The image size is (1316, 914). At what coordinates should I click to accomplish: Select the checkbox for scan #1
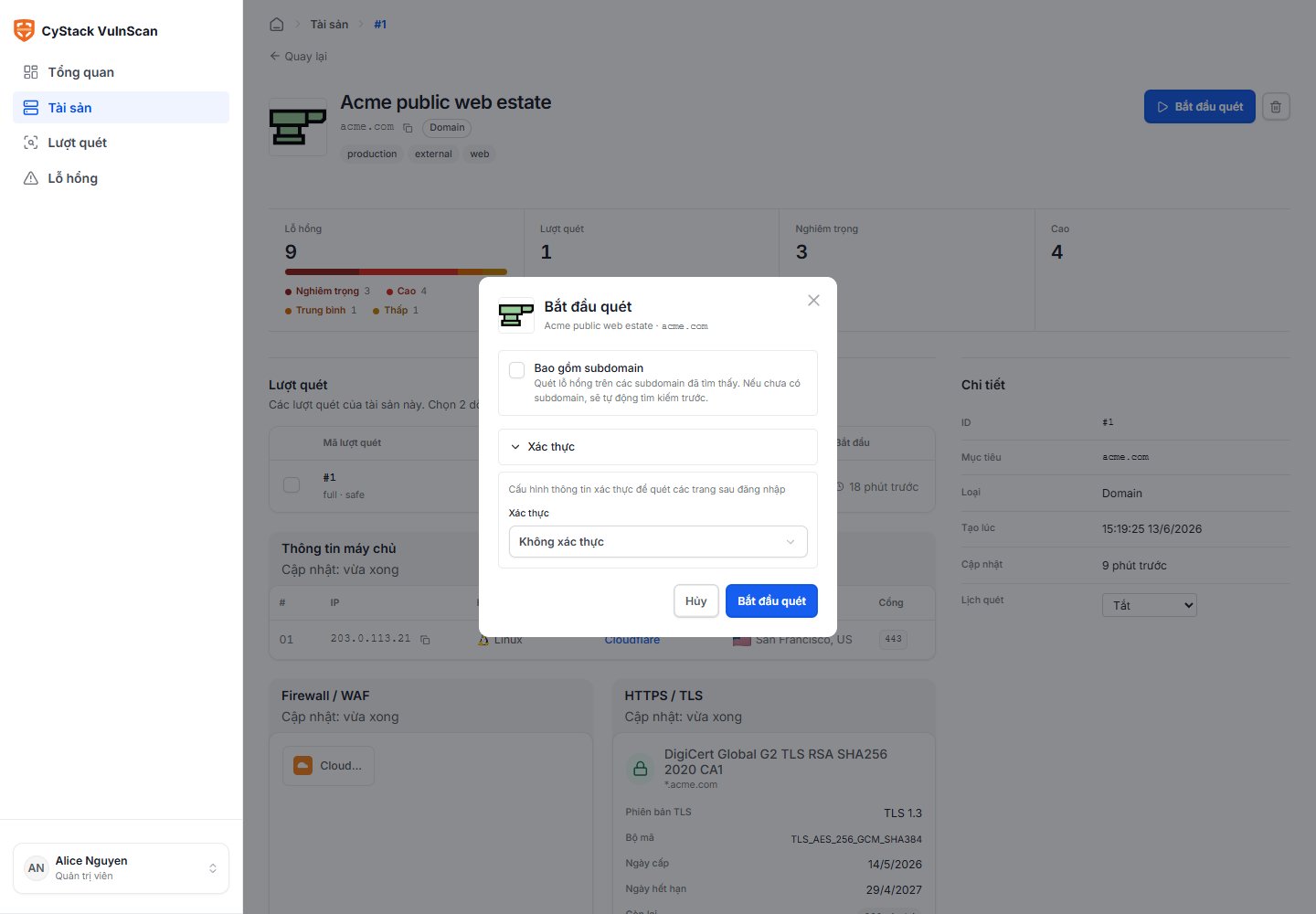pyautogui.click(x=292, y=485)
